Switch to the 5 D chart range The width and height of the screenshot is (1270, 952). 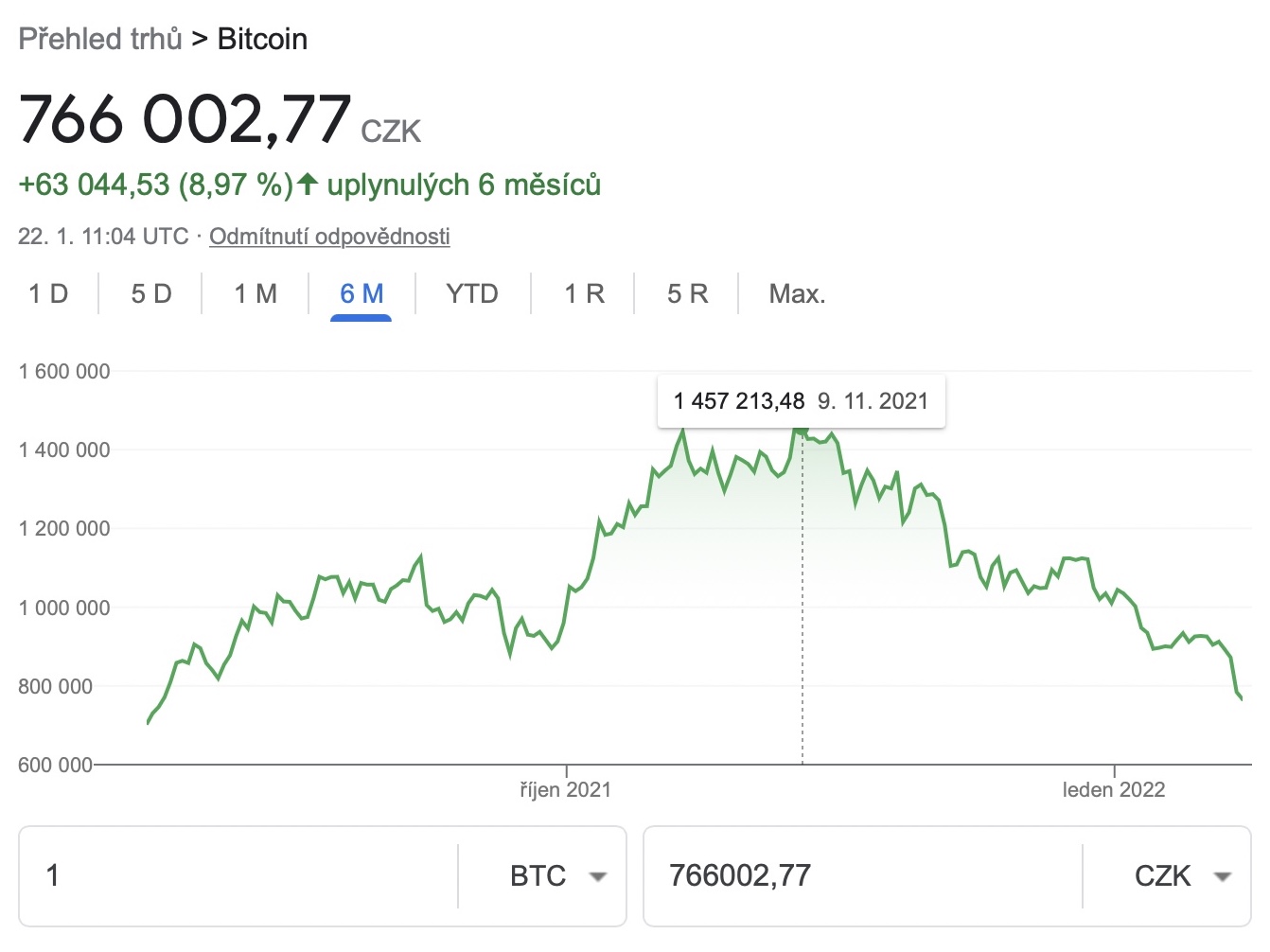151,294
